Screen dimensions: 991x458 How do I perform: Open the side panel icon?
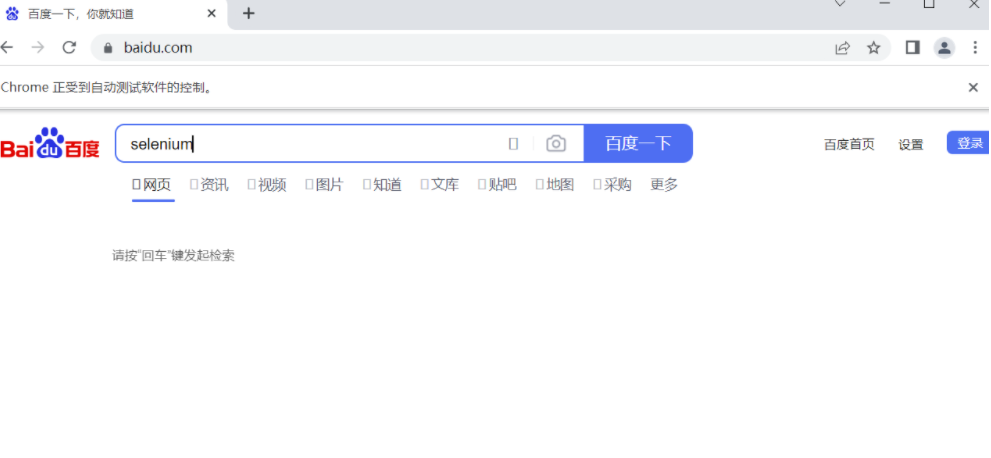click(x=913, y=47)
